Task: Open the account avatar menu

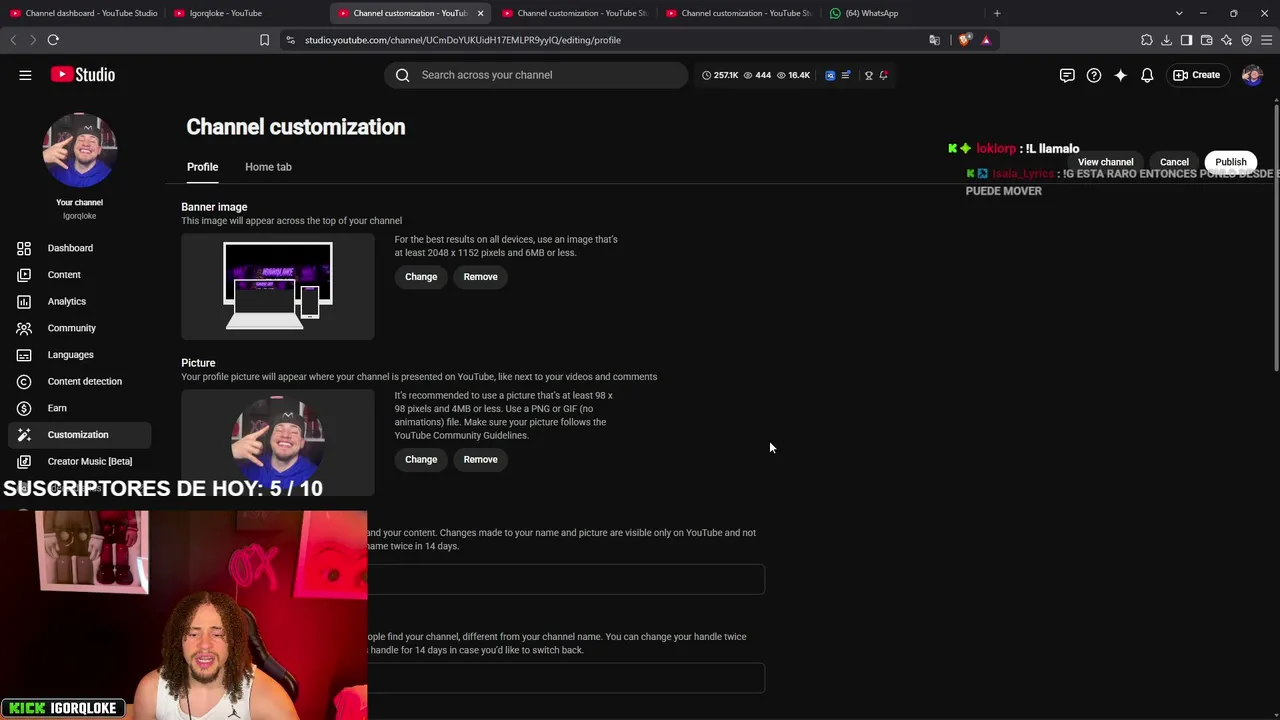Action: [1252, 75]
